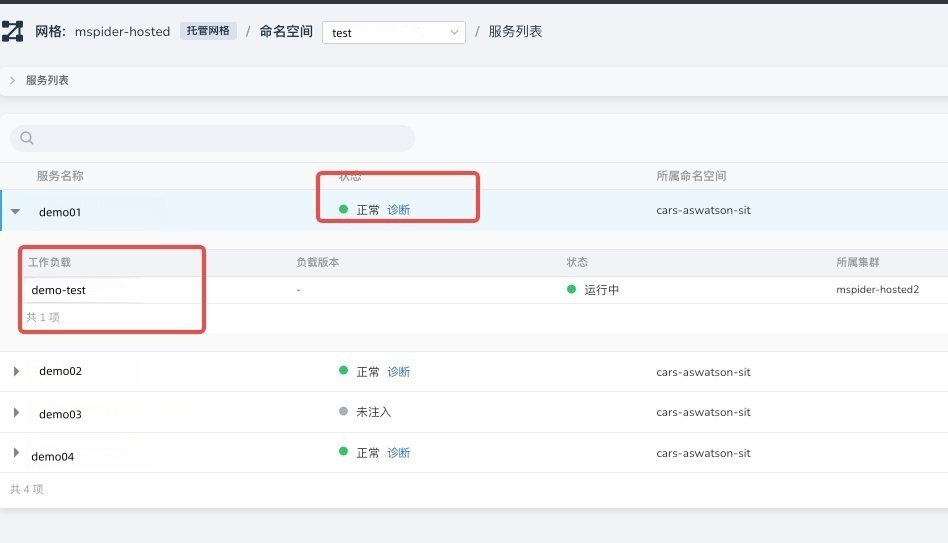Click green running status dot for demo-test
Viewport: 948px width, 543px height.
572,290
